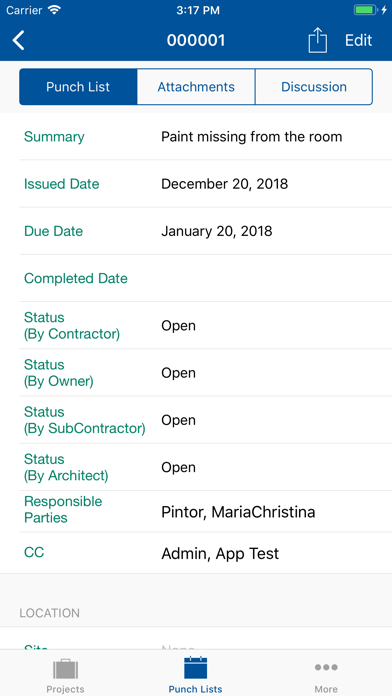Screen dimensions: 392x696
Task: Tap the Due Date January 20, 2018
Action: pyautogui.click(x=217, y=231)
